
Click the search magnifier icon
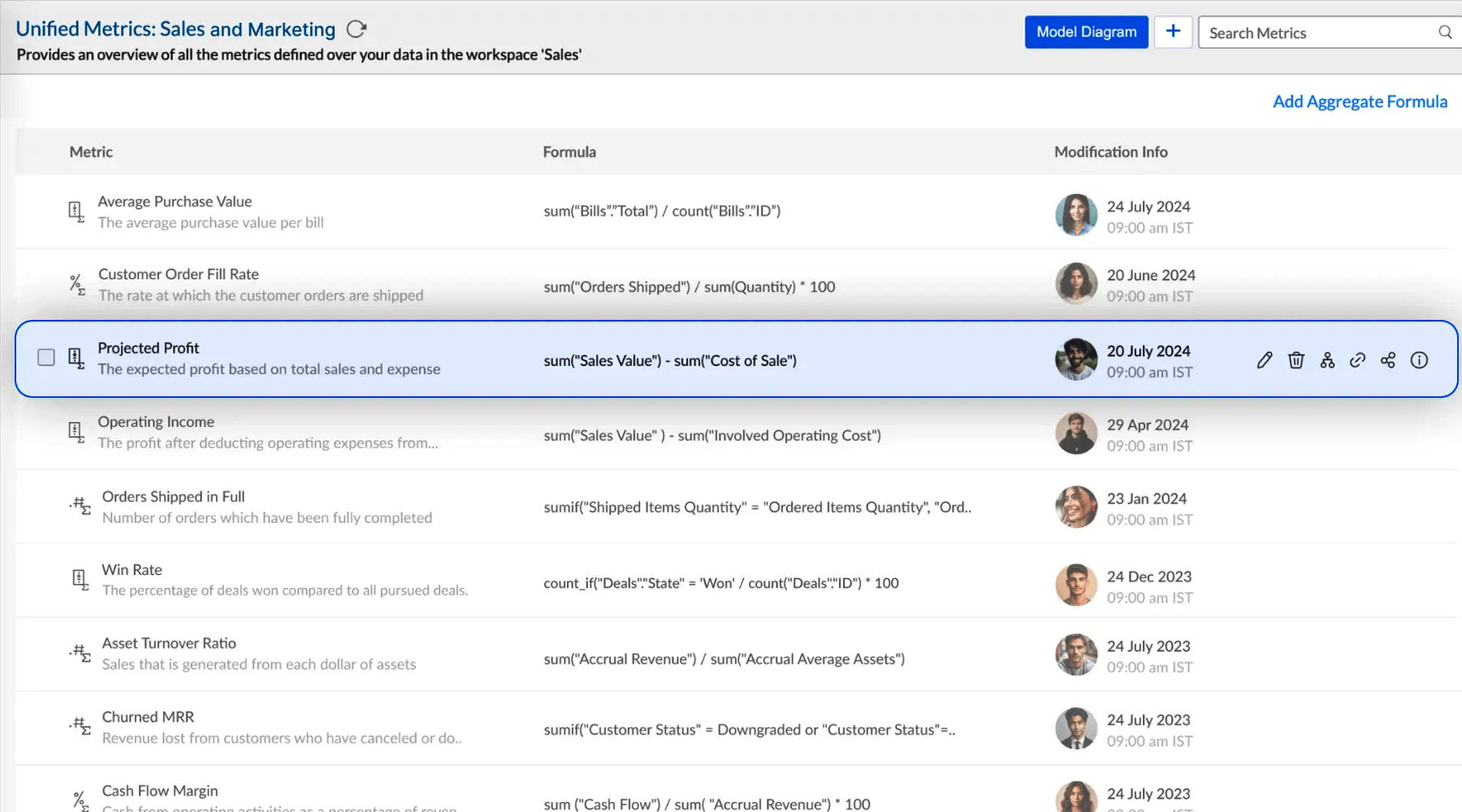[1445, 32]
